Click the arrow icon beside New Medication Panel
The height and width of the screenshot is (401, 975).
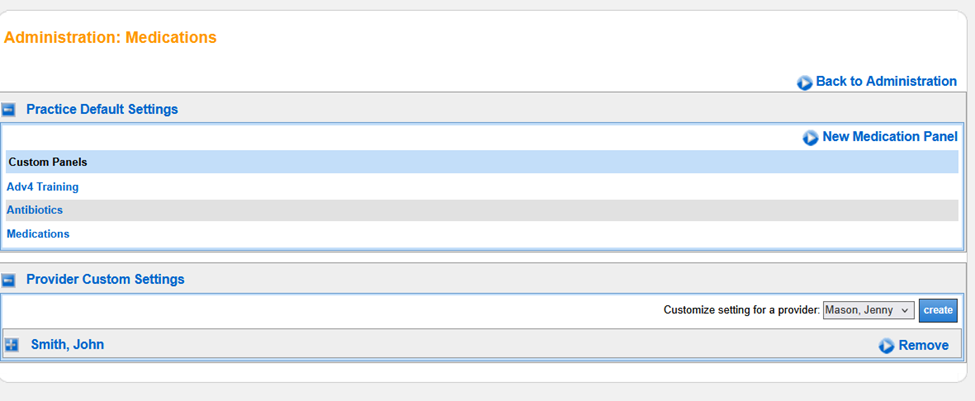[811, 138]
